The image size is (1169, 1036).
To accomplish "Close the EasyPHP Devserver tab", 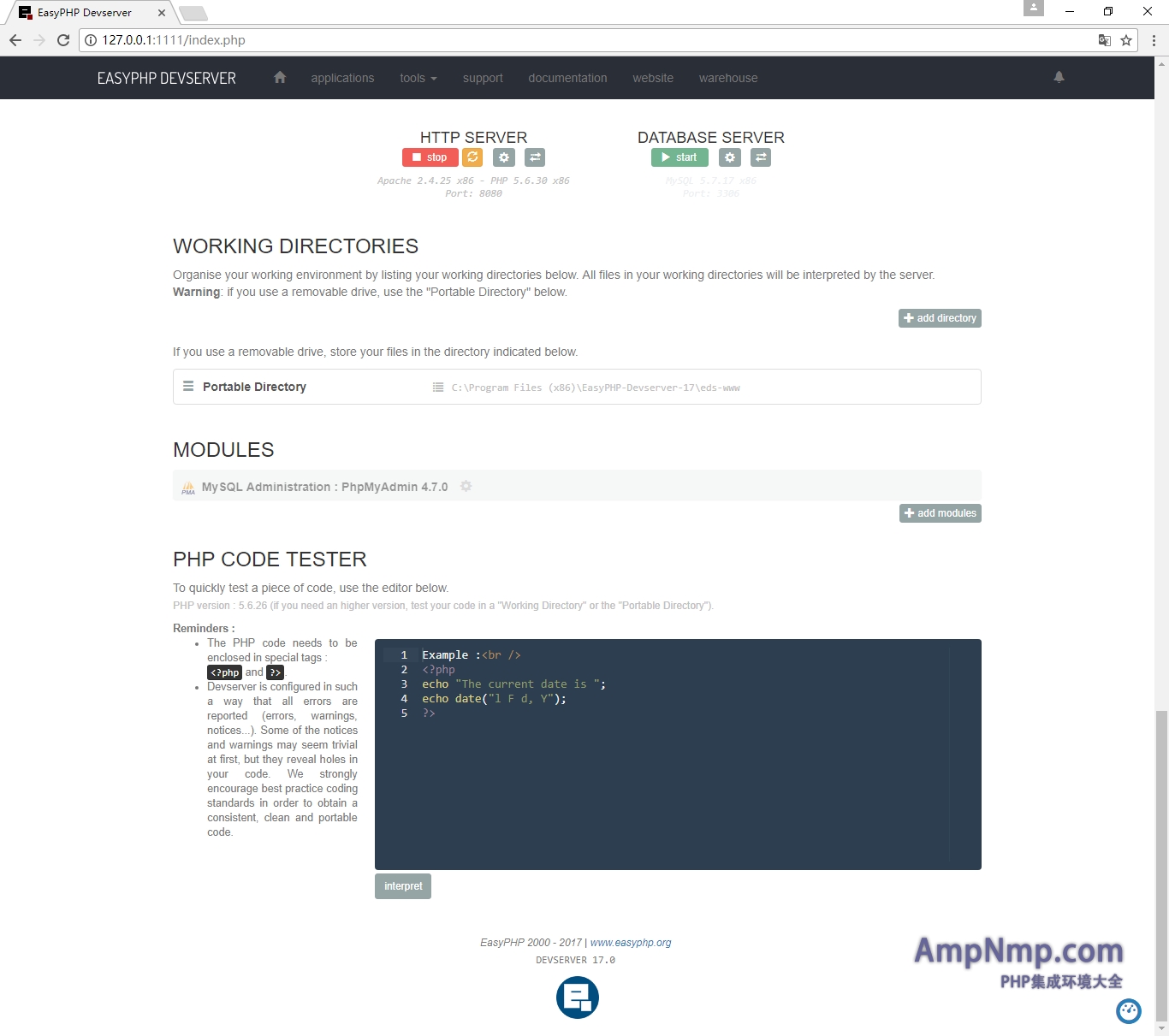I will coord(162,13).
